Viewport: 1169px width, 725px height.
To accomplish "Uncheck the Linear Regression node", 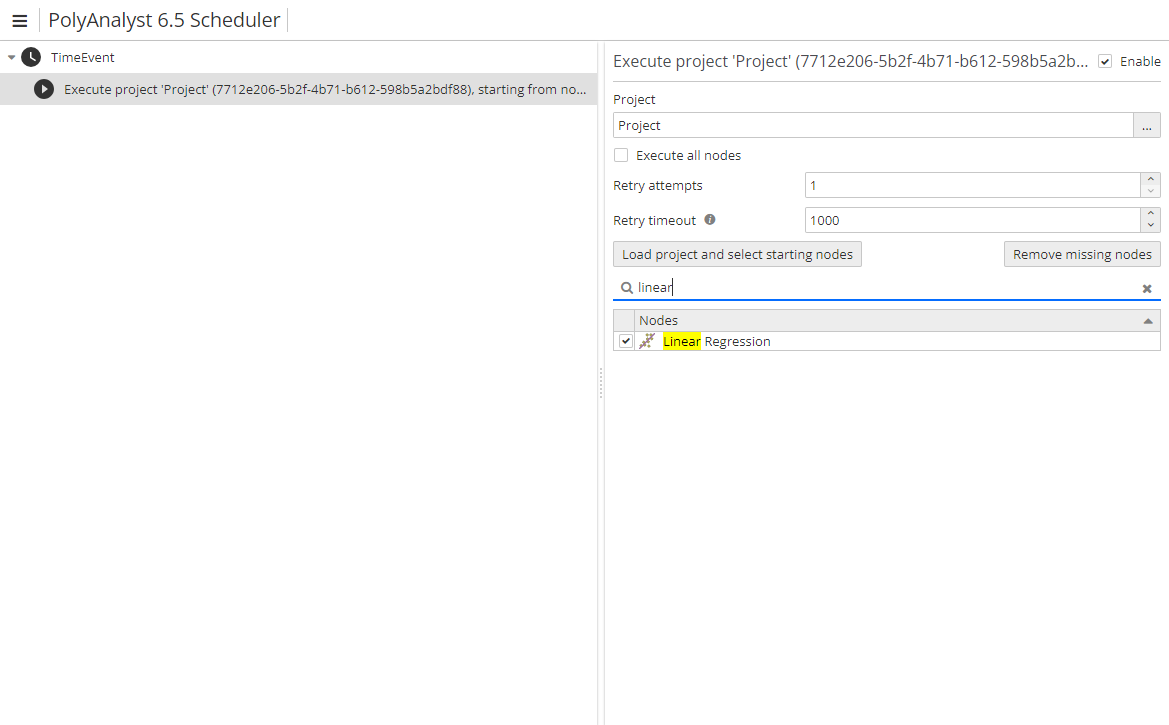I will point(625,340).
